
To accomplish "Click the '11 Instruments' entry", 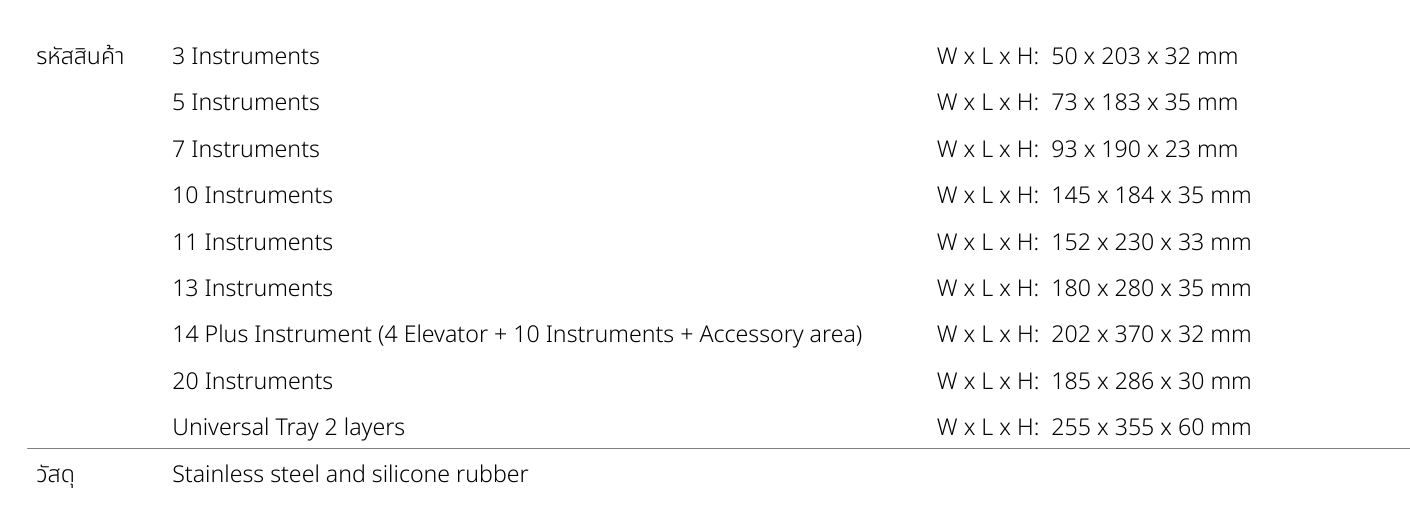I will coord(252,242).
